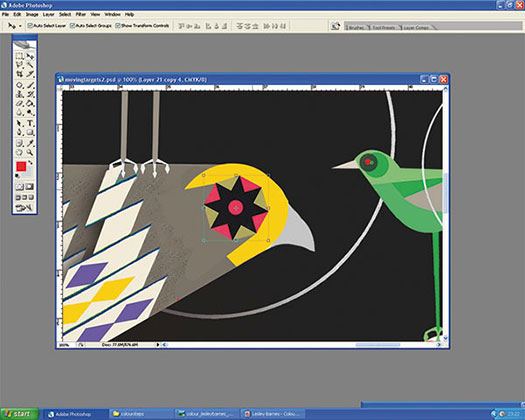
Task: Open the Filter menu
Action: pyautogui.click(x=81, y=14)
